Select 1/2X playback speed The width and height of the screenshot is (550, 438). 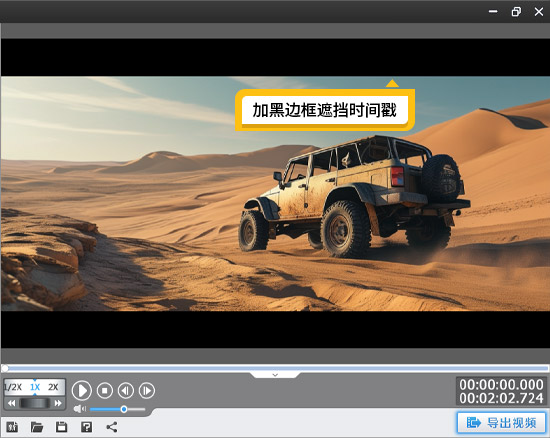point(13,387)
